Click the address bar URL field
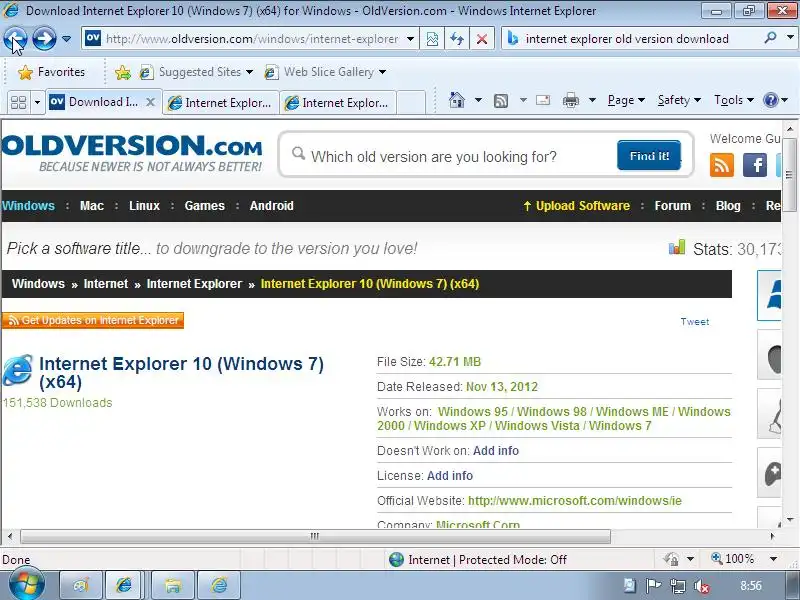The image size is (800, 600). coord(252,39)
